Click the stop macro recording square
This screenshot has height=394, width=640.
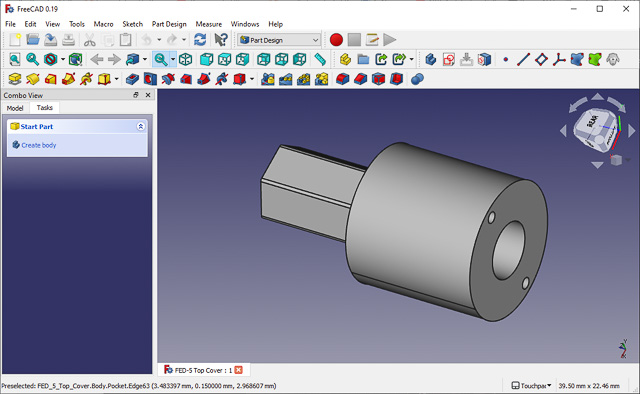click(x=354, y=40)
